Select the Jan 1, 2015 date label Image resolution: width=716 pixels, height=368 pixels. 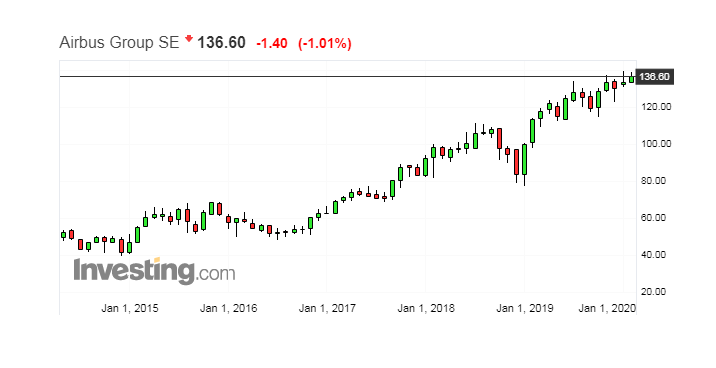click(x=130, y=308)
